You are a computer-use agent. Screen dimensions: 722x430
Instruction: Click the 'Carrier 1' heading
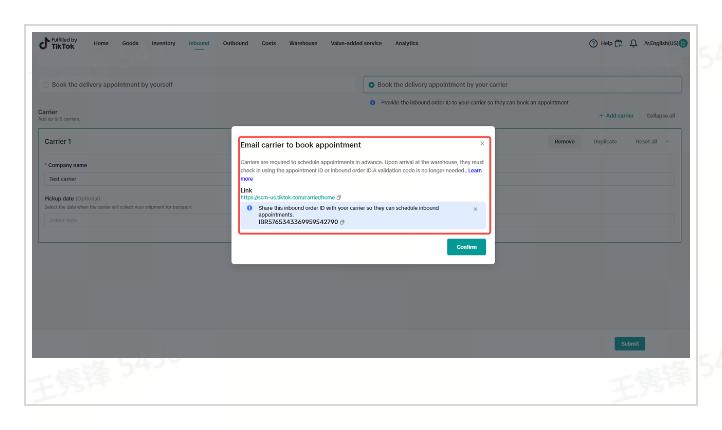tap(58, 142)
